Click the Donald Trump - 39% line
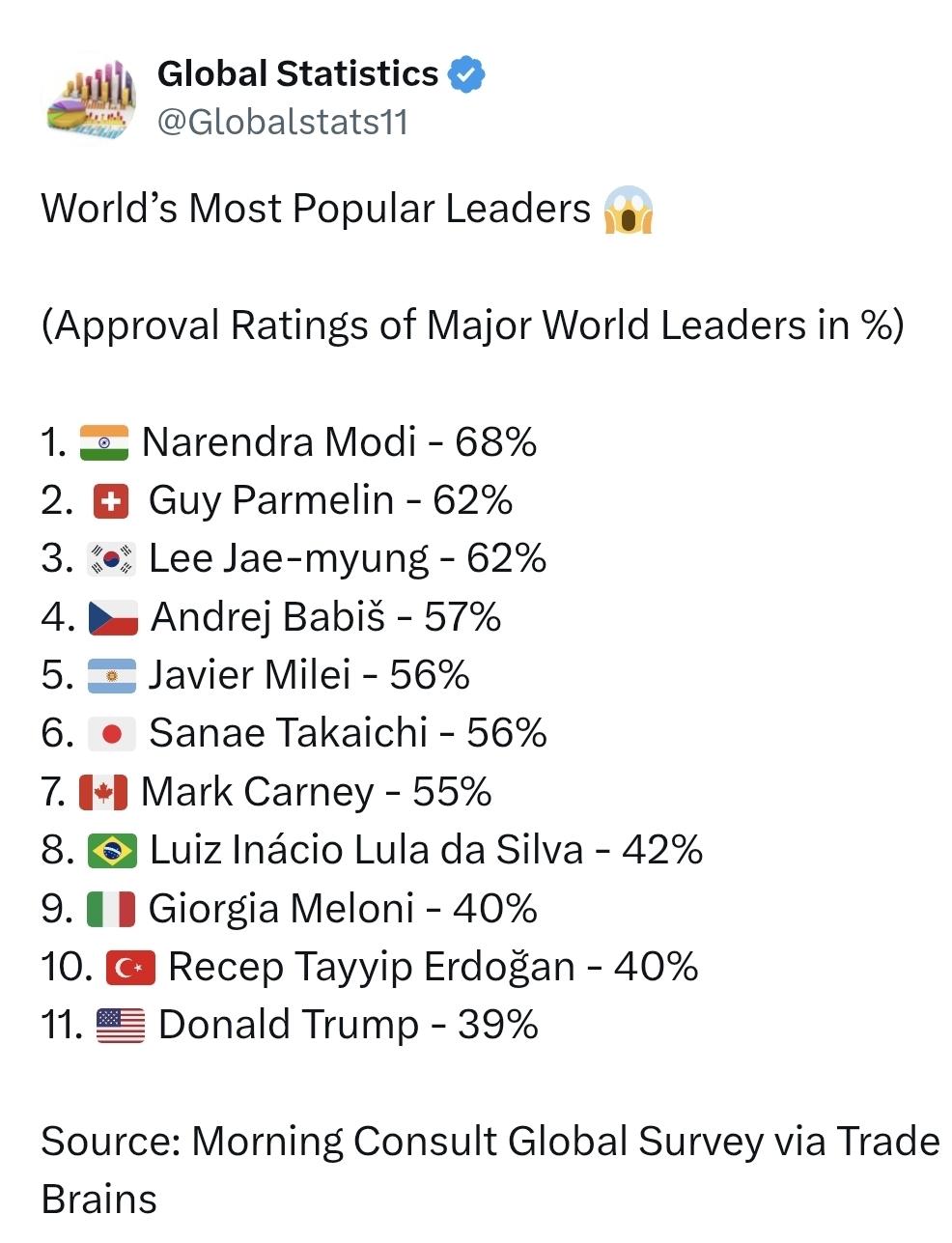952x1243 pixels. point(348,1026)
